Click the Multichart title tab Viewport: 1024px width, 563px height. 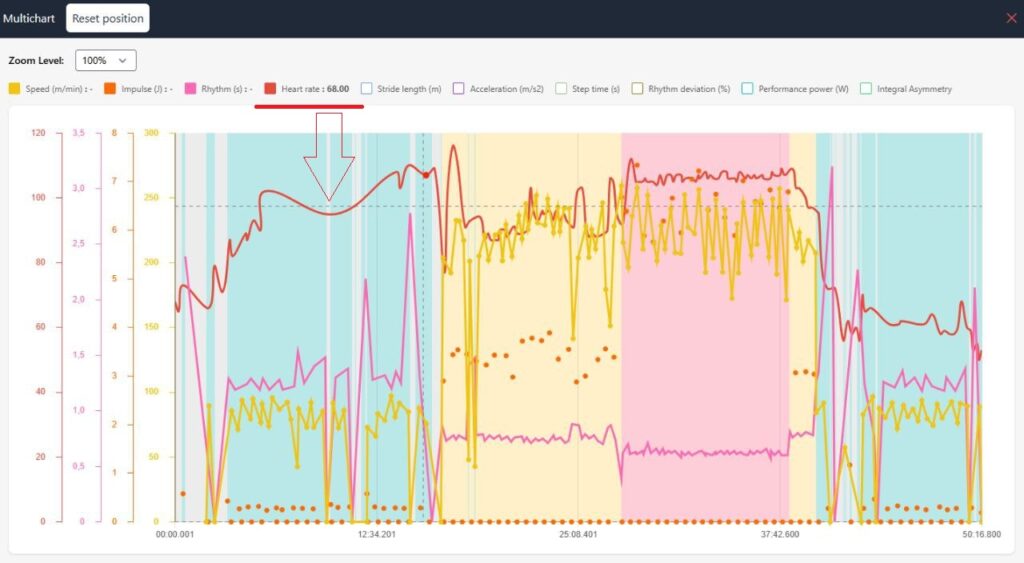click(x=29, y=18)
